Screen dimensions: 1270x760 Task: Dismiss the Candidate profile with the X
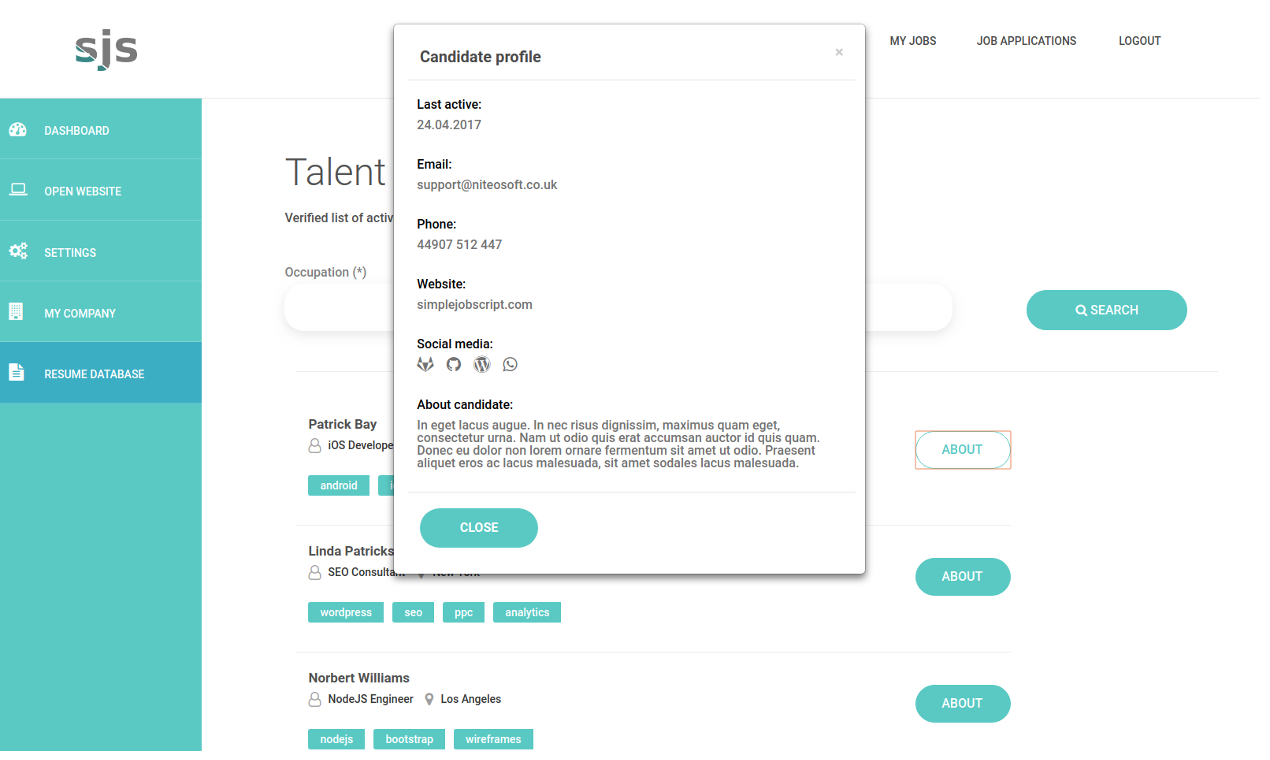(839, 52)
